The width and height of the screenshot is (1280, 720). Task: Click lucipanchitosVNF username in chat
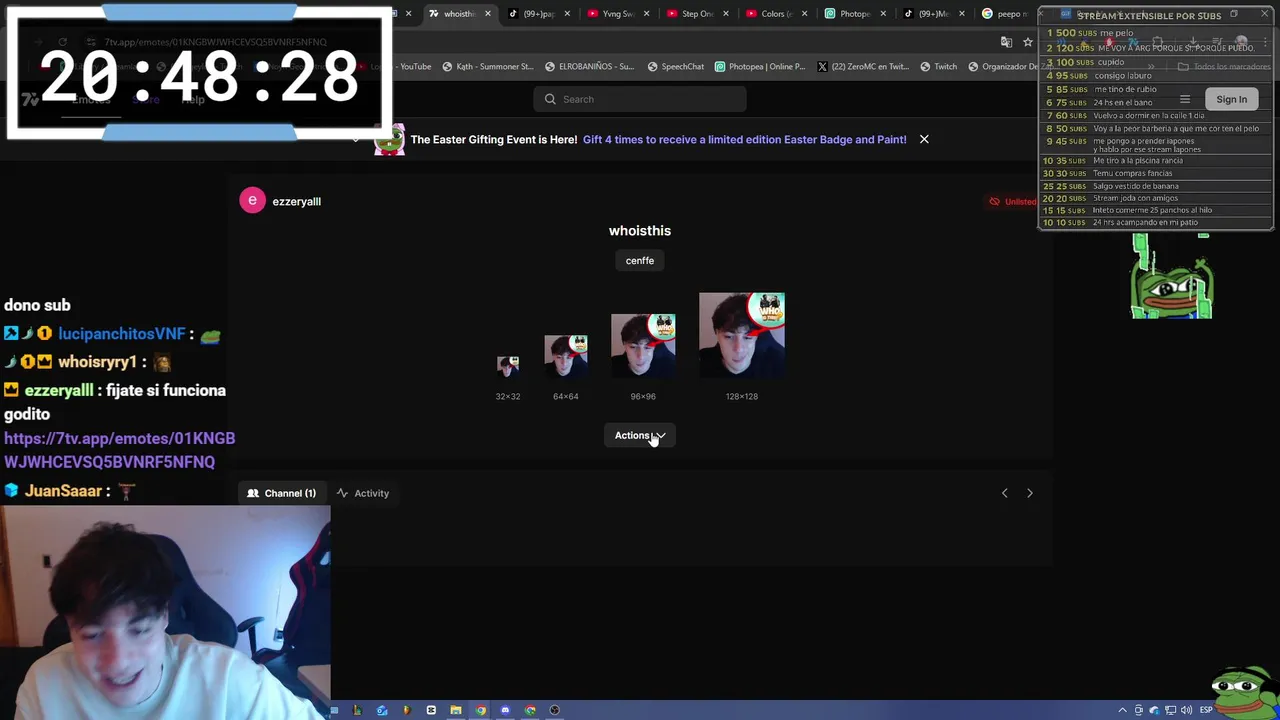click(122, 334)
